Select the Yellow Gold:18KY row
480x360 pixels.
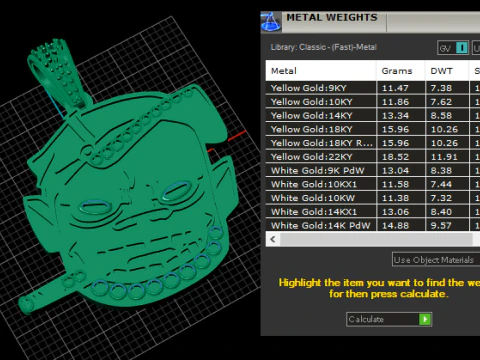(x=373, y=129)
